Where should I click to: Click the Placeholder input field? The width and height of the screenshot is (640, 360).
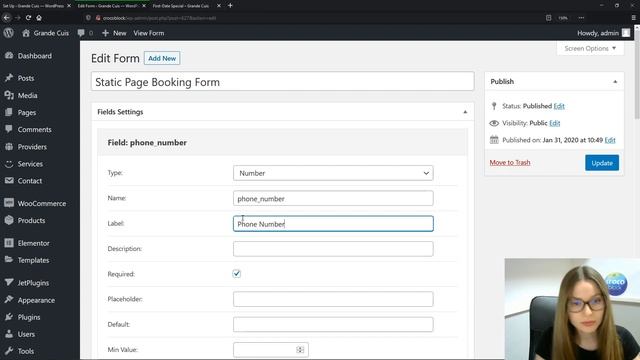(333, 299)
